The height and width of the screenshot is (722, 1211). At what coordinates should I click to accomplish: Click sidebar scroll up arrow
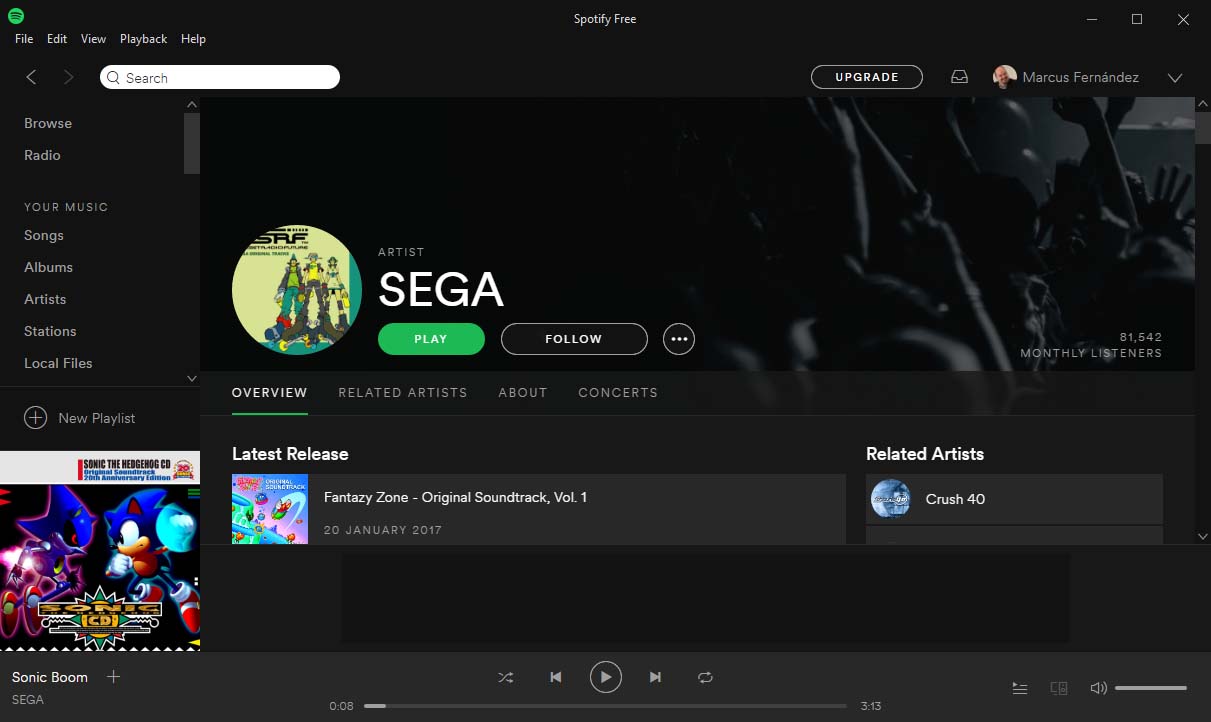pyautogui.click(x=192, y=105)
